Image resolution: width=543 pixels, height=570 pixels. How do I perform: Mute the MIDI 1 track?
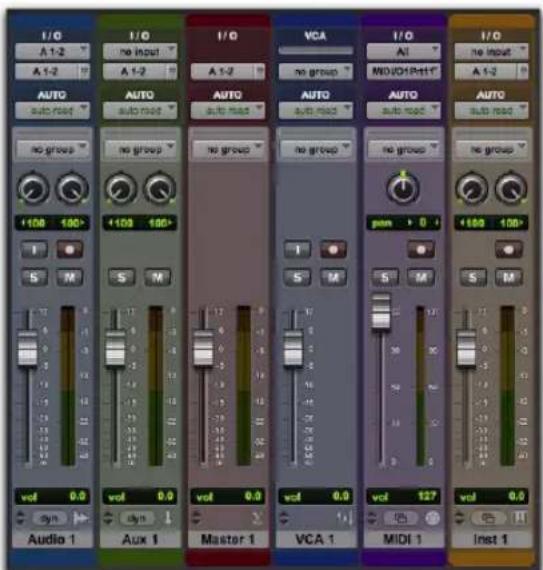pyautogui.click(x=421, y=278)
